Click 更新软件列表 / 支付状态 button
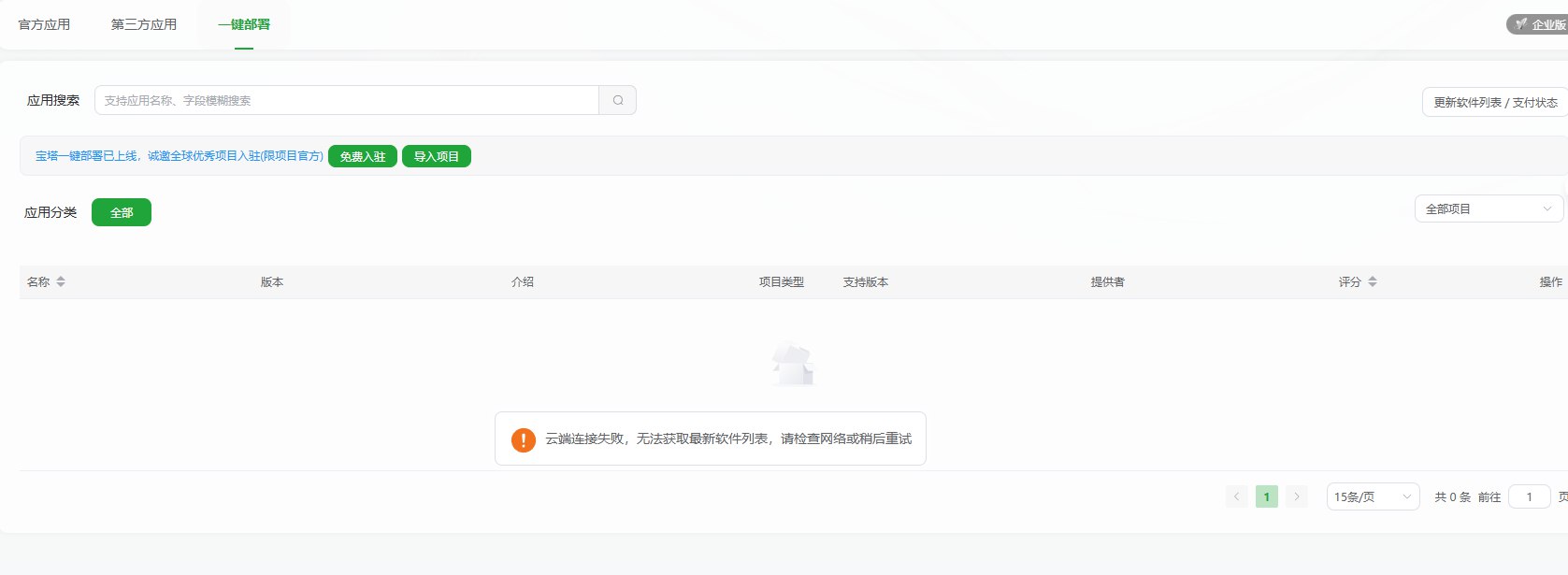The image size is (1568, 575). (1494, 102)
